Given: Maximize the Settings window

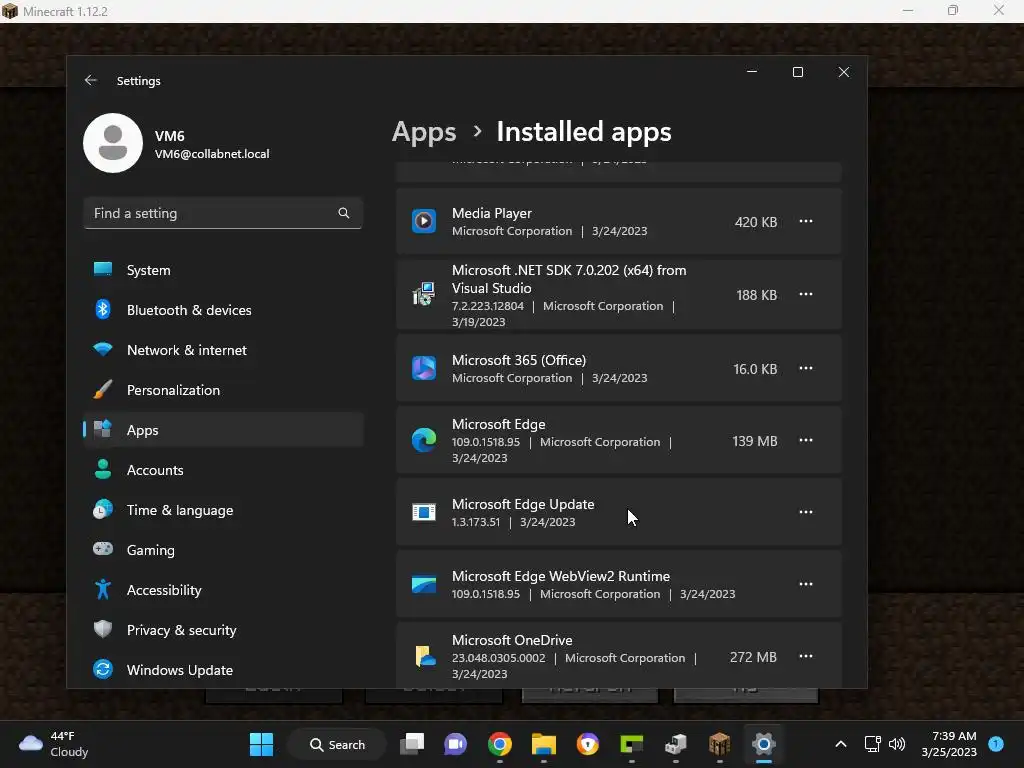Looking at the screenshot, I should 797,72.
